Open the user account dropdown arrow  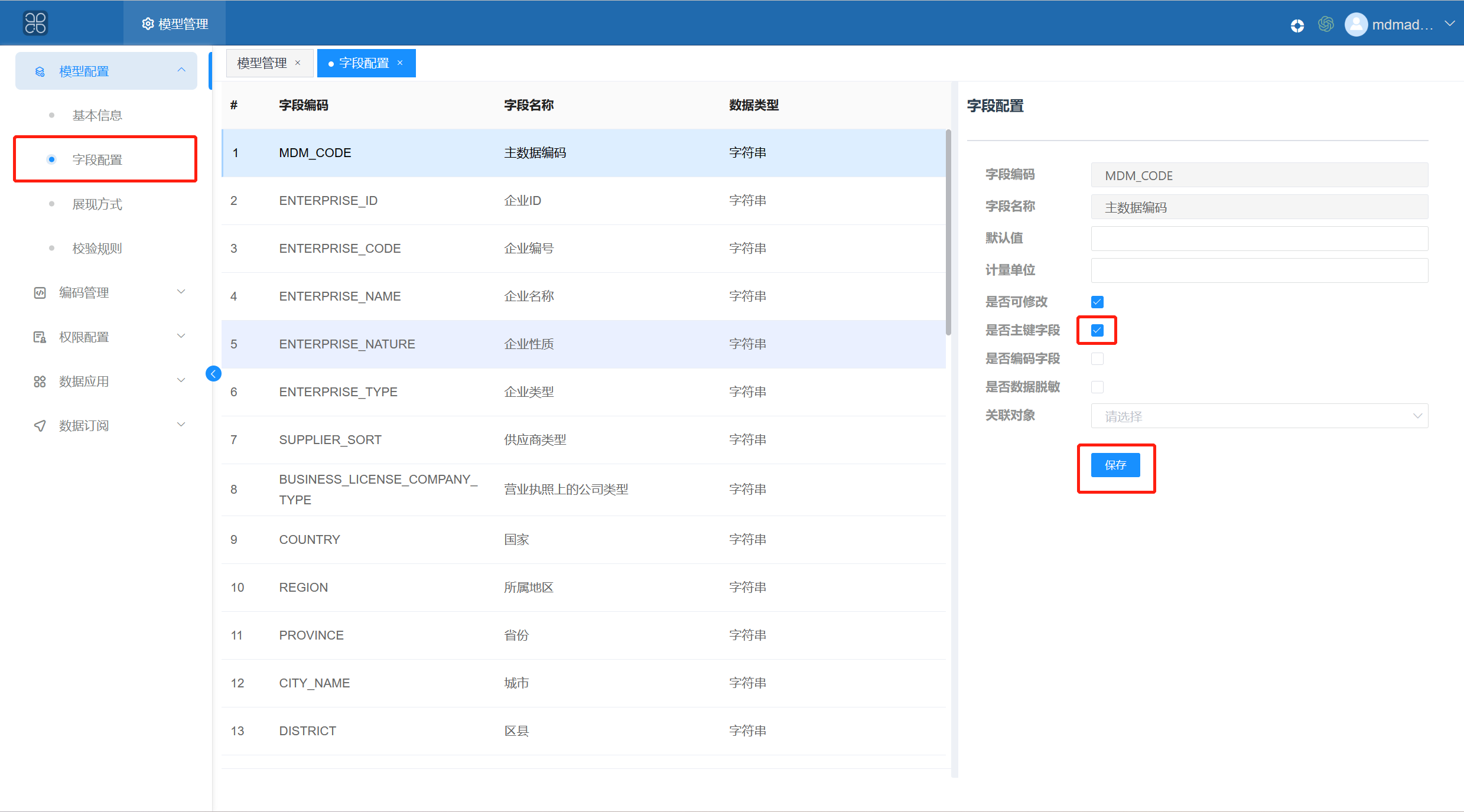(x=1449, y=24)
